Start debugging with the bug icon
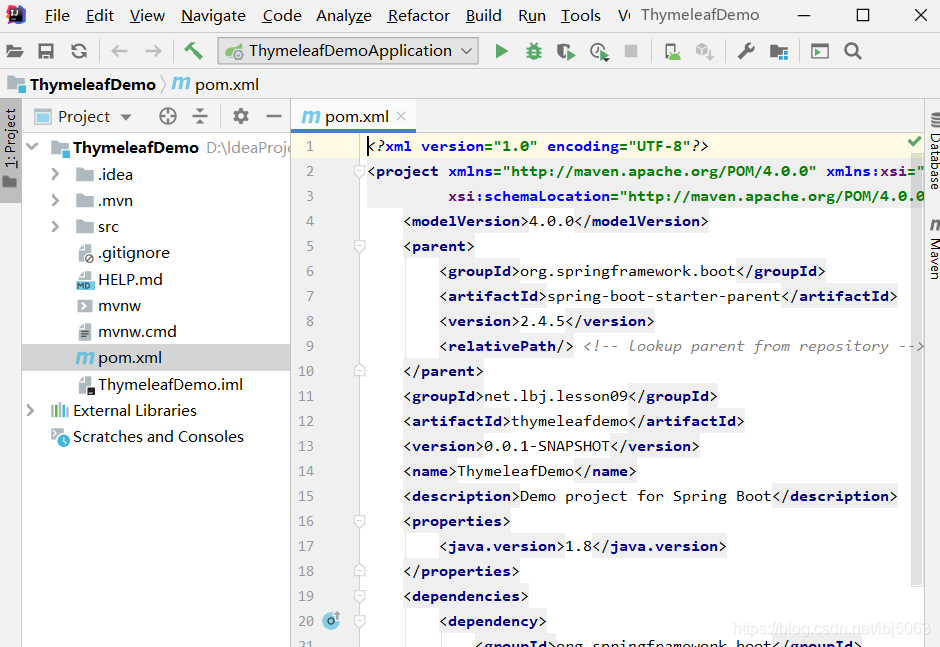Screen dimensions: 940x647 (x=534, y=52)
